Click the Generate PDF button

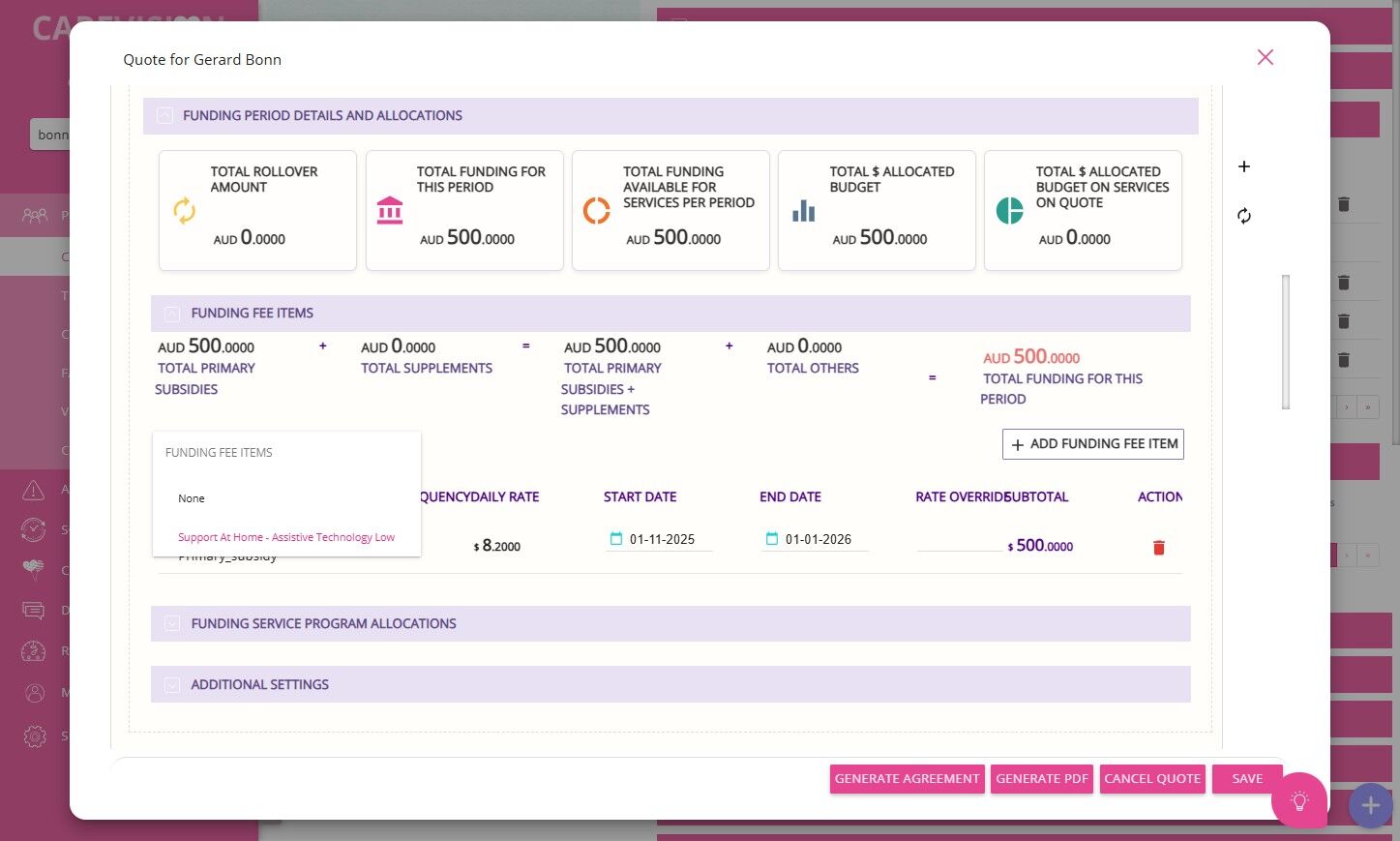tap(1042, 779)
